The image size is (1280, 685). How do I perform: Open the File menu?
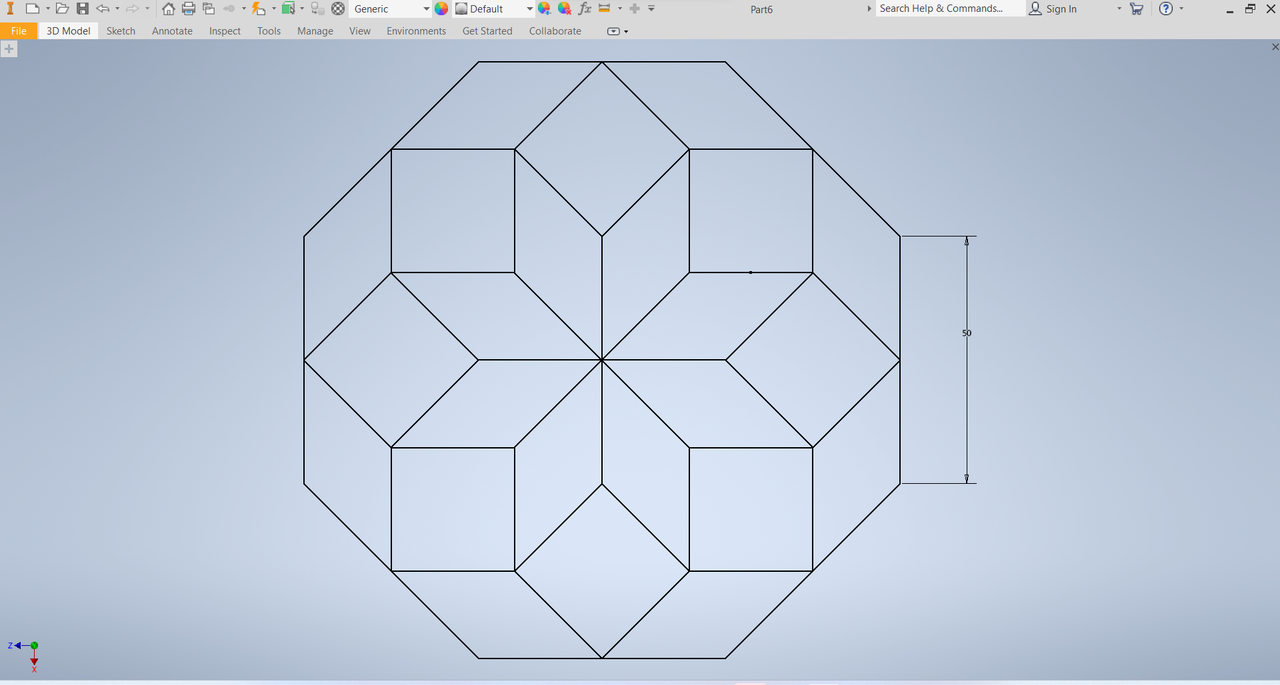coord(19,31)
